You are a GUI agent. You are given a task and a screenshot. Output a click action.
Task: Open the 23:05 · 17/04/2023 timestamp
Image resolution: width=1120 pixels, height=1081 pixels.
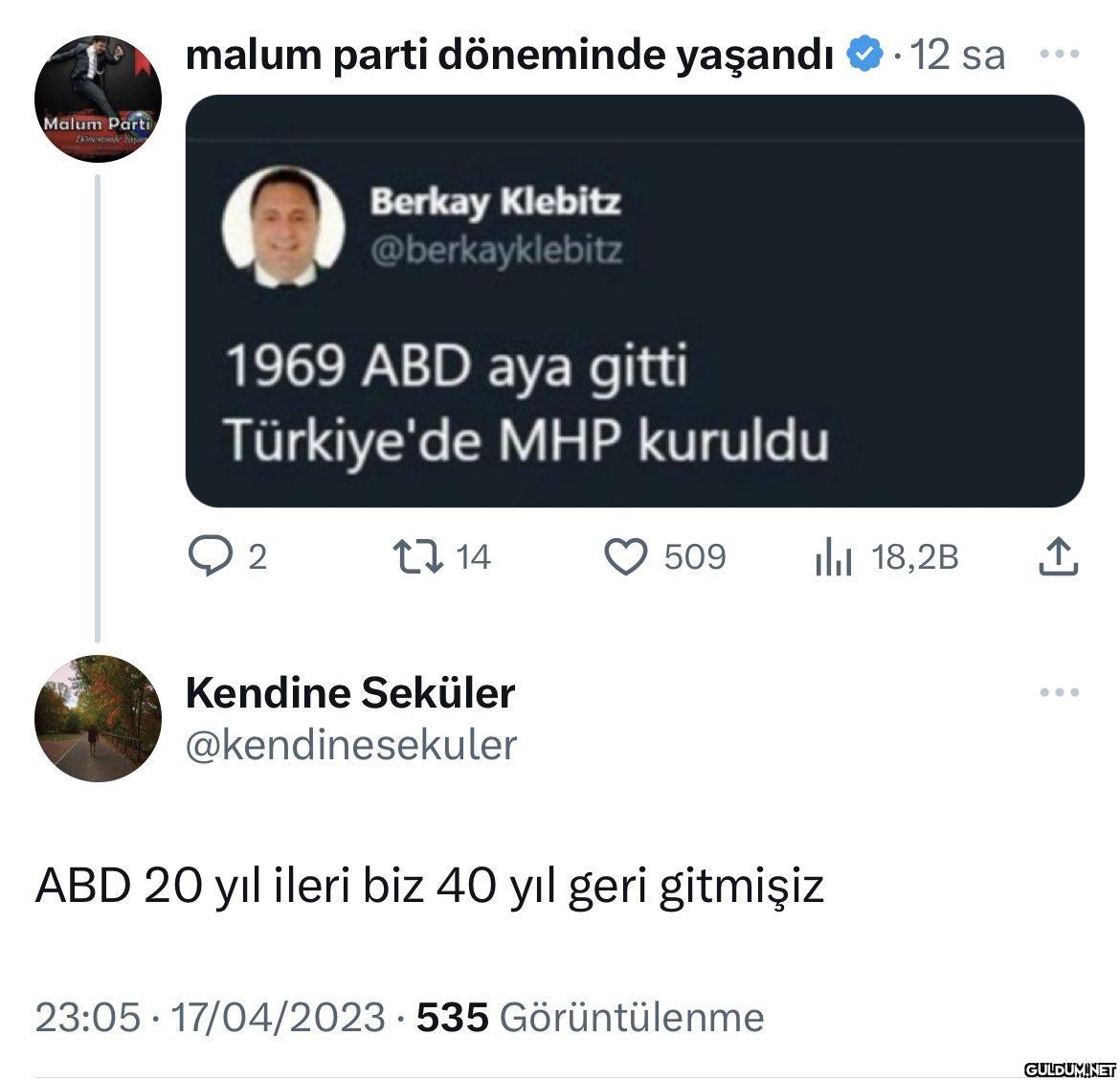(x=210, y=1017)
